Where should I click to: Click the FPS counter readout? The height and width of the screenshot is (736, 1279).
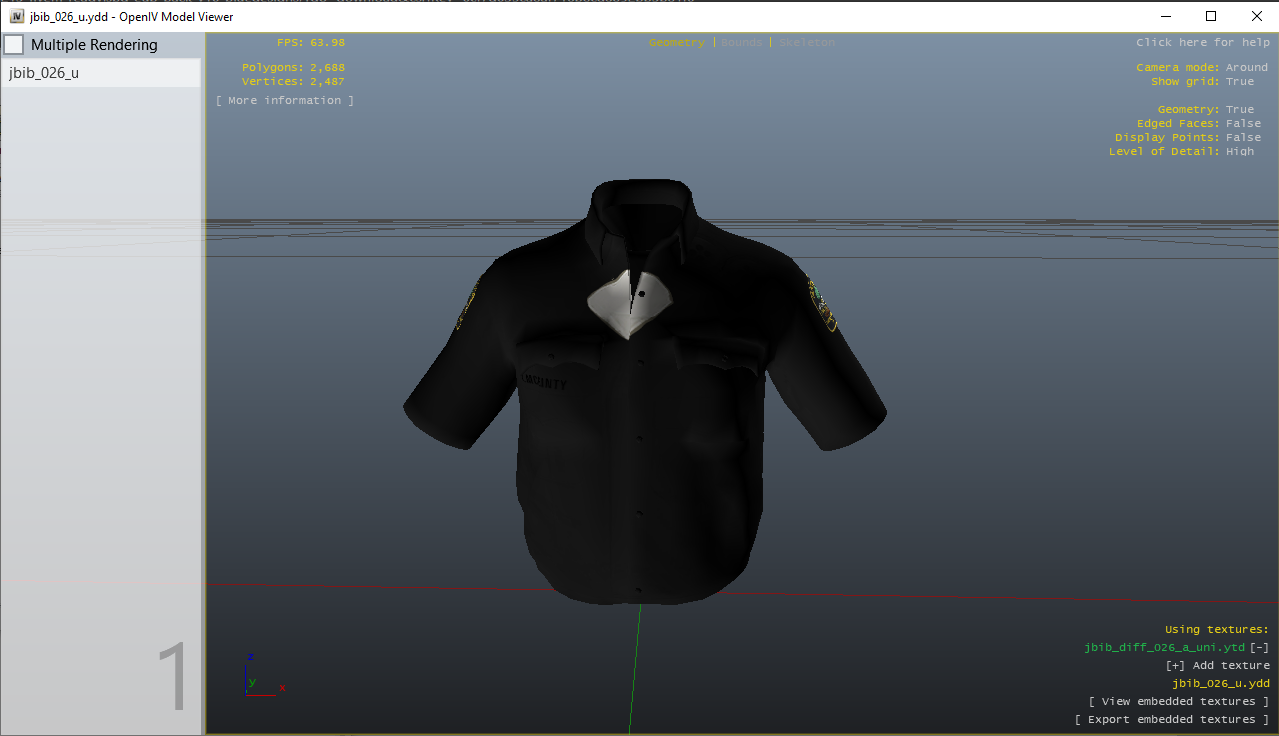(311, 43)
